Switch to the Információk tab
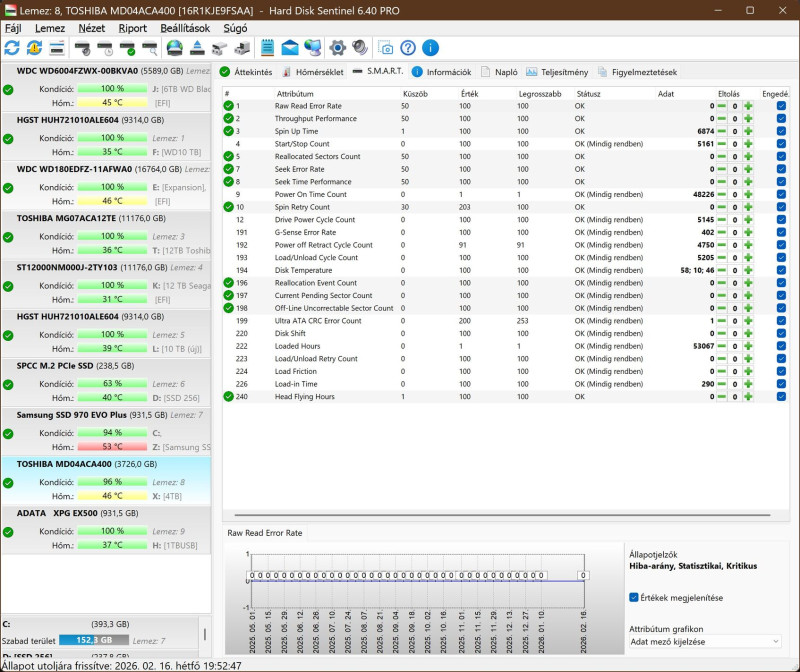This screenshot has width=800, height=672. [x=442, y=72]
